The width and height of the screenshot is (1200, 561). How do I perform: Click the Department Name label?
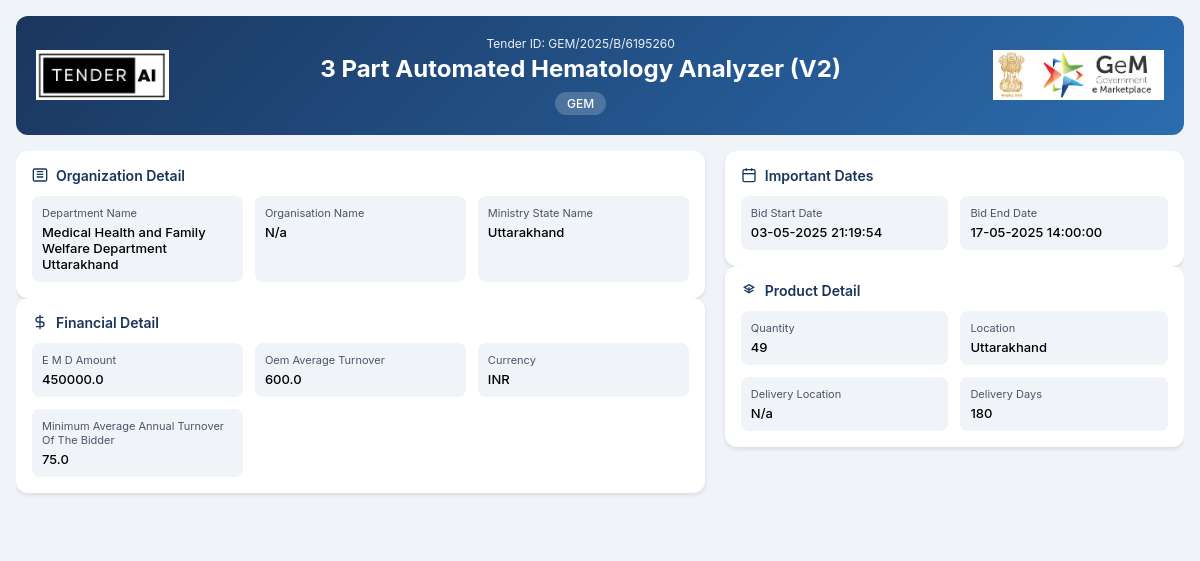[89, 213]
